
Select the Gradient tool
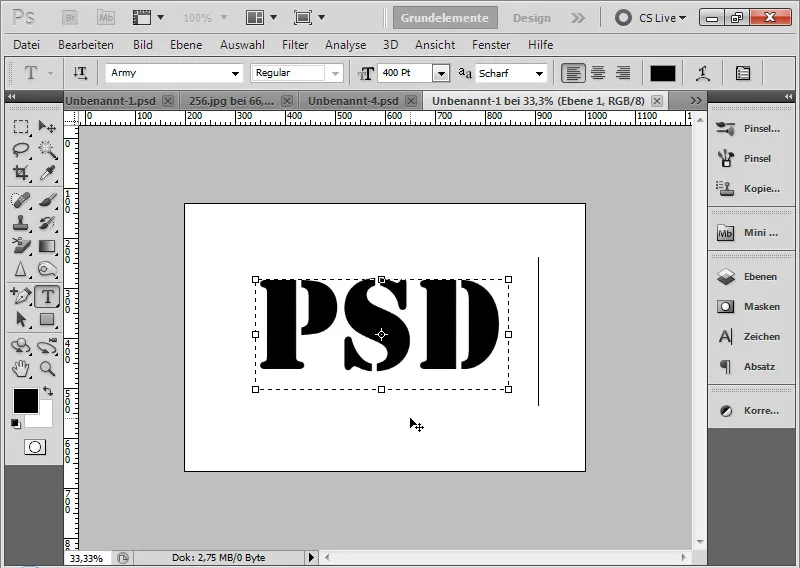[x=47, y=246]
